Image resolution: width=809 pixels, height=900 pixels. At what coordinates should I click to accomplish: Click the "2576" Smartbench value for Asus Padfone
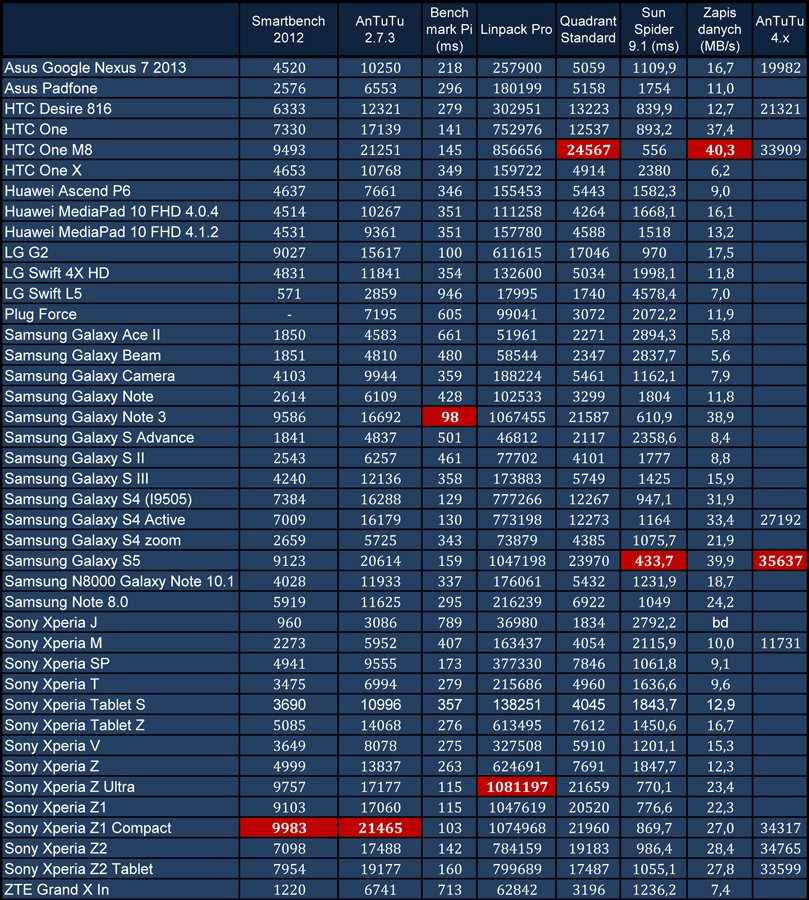(x=289, y=88)
